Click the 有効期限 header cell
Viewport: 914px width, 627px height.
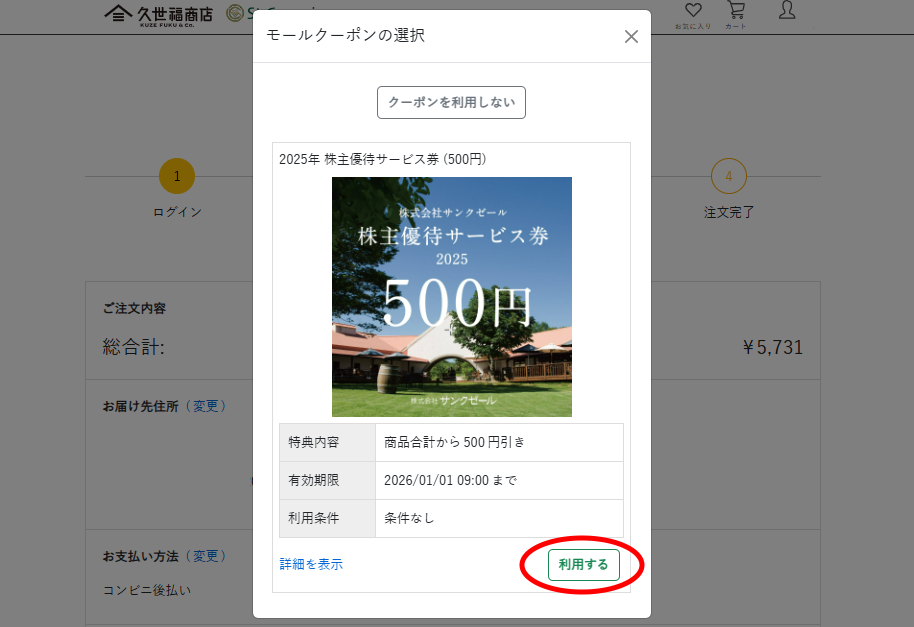click(x=328, y=480)
